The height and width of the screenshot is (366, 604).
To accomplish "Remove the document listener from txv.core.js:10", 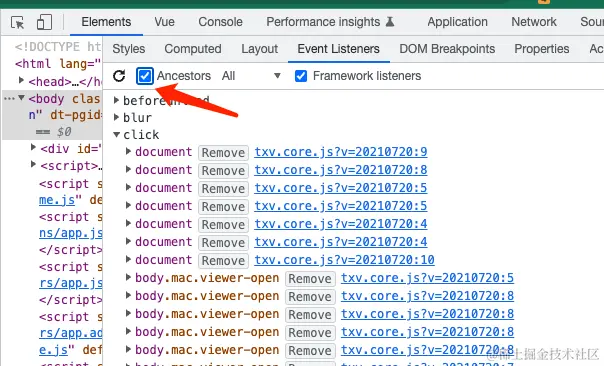I will coord(223,261).
